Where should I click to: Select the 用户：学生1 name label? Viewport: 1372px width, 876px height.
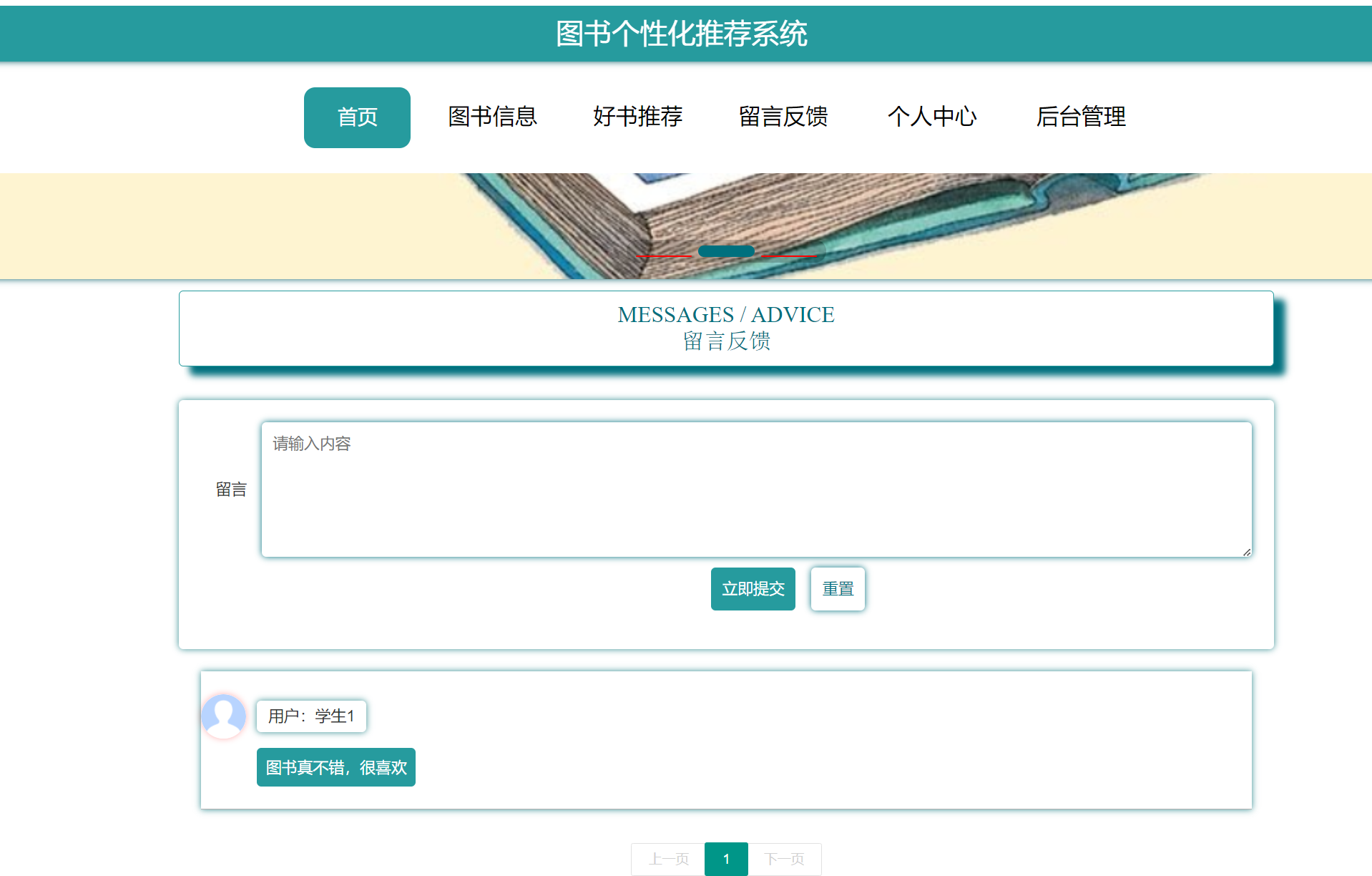pos(311,716)
